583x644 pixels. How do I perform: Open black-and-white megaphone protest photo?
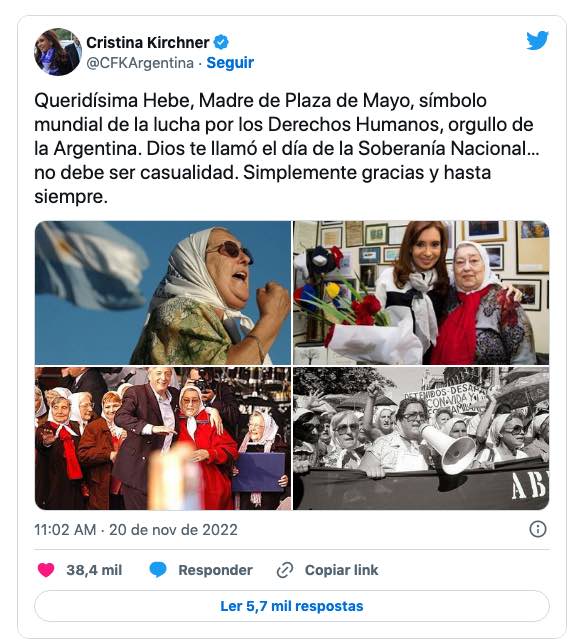coord(421,439)
